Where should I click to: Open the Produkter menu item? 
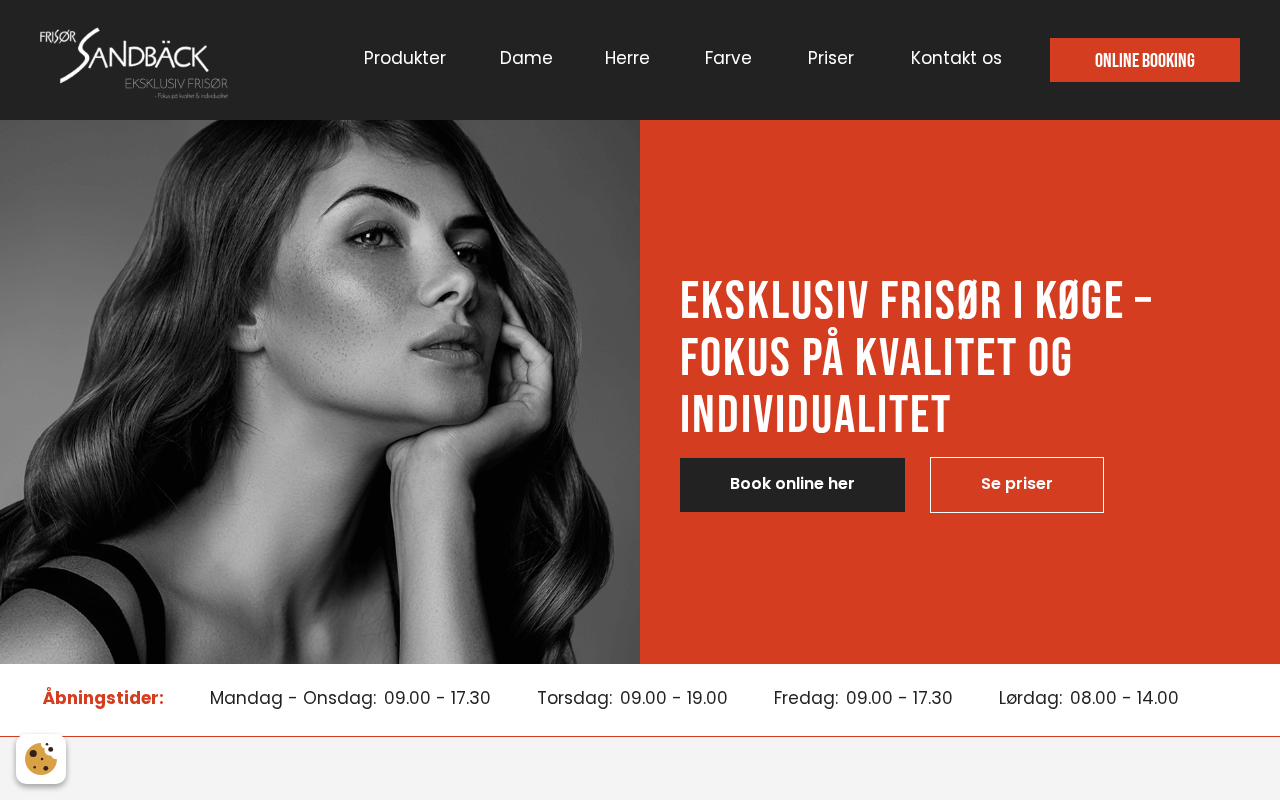click(x=405, y=58)
